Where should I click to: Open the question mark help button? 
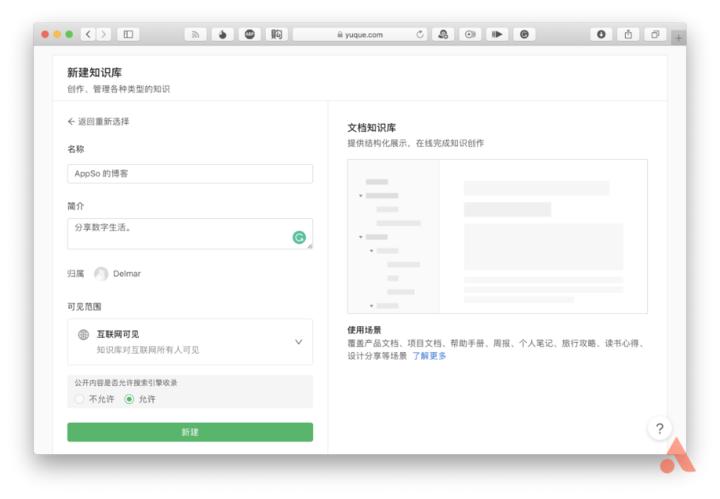(660, 429)
